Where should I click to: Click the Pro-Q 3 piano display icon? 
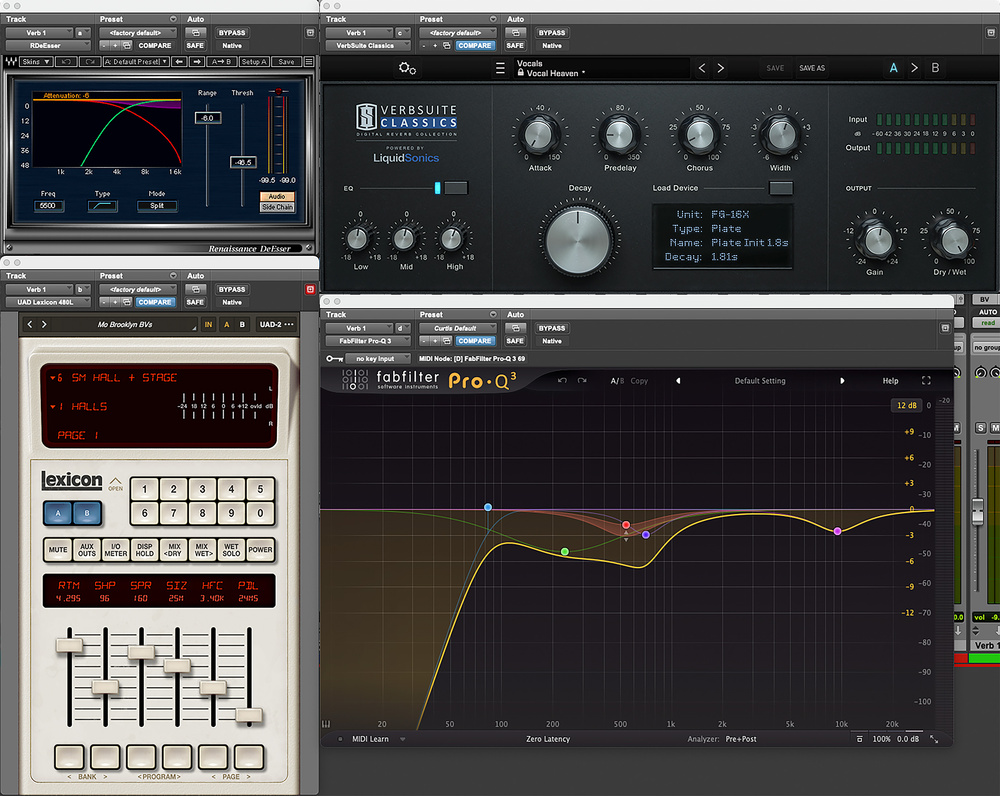(327, 725)
